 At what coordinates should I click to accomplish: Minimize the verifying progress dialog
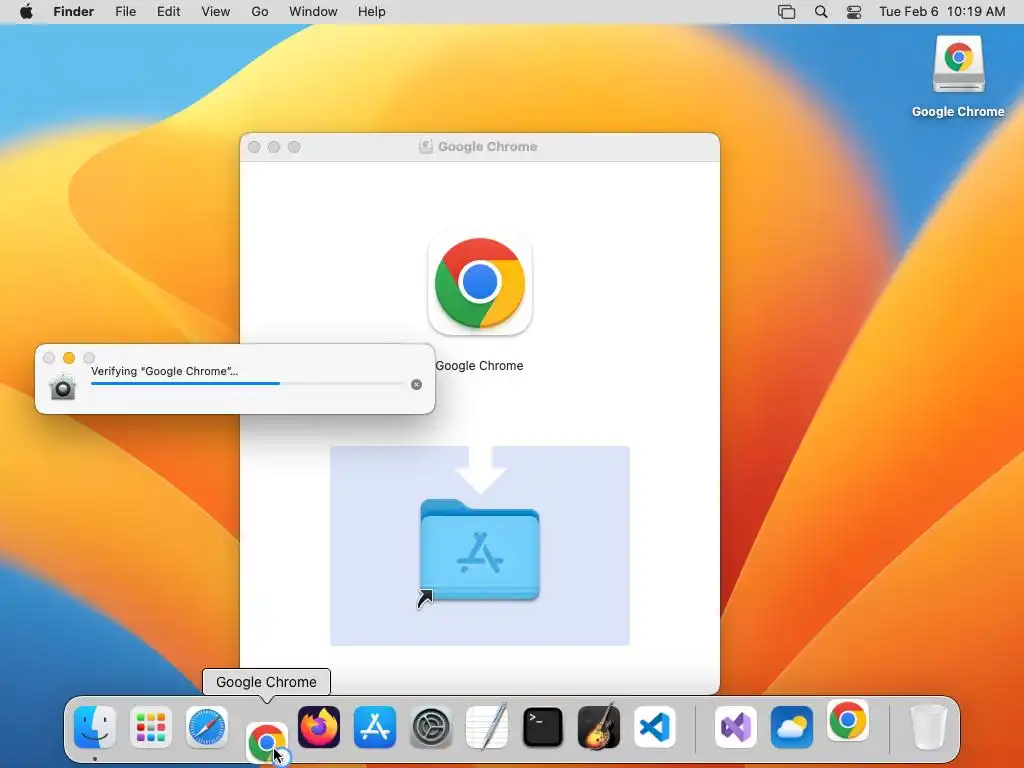coord(69,358)
